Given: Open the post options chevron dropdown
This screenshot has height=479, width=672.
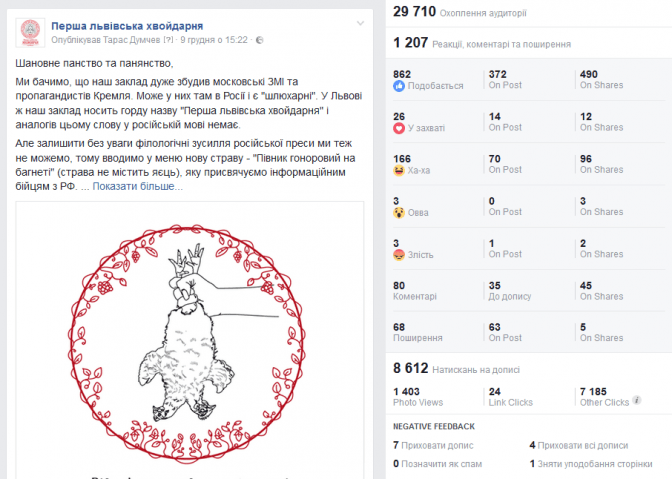Looking at the screenshot, I should coord(360,24).
